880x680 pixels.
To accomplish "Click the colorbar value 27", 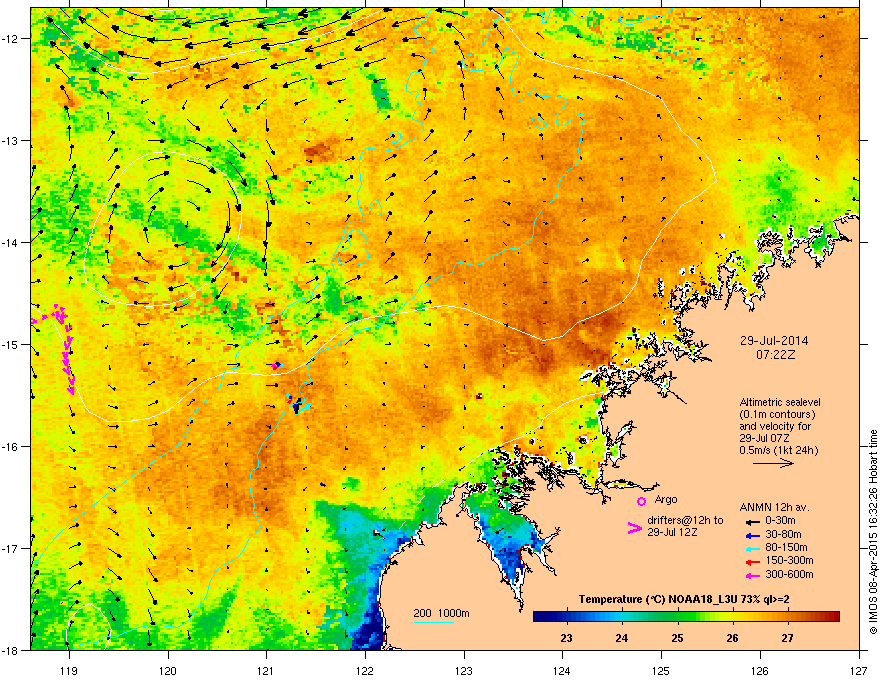I will pos(787,638).
